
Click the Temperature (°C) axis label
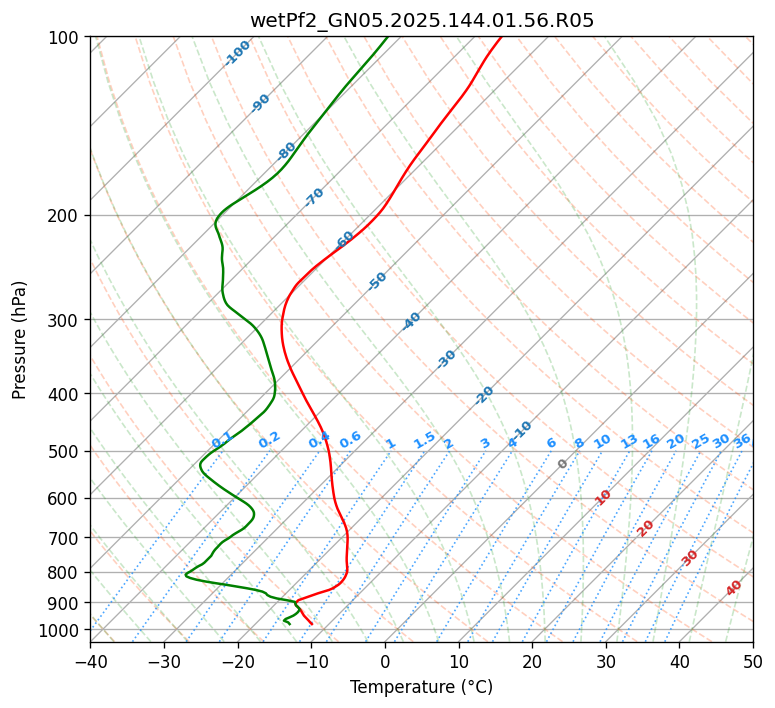pyautogui.click(x=422, y=687)
